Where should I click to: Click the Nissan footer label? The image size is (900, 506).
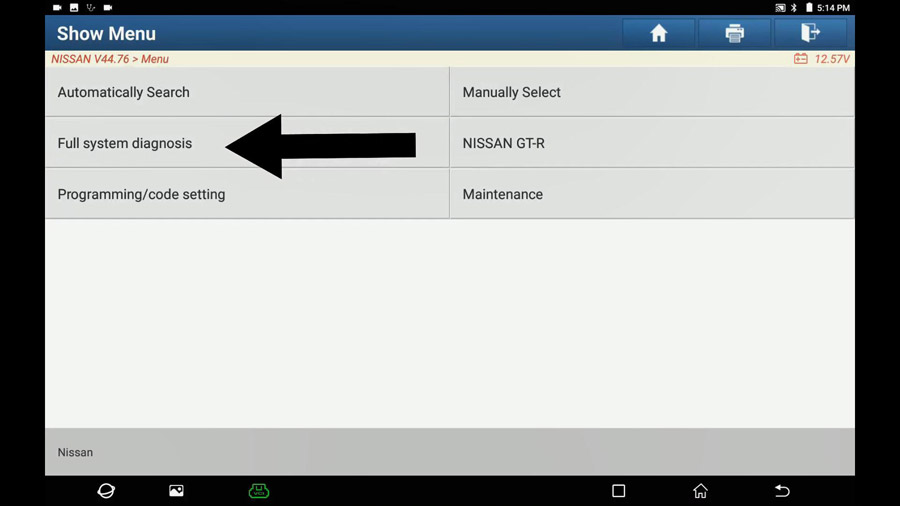(x=75, y=452)
